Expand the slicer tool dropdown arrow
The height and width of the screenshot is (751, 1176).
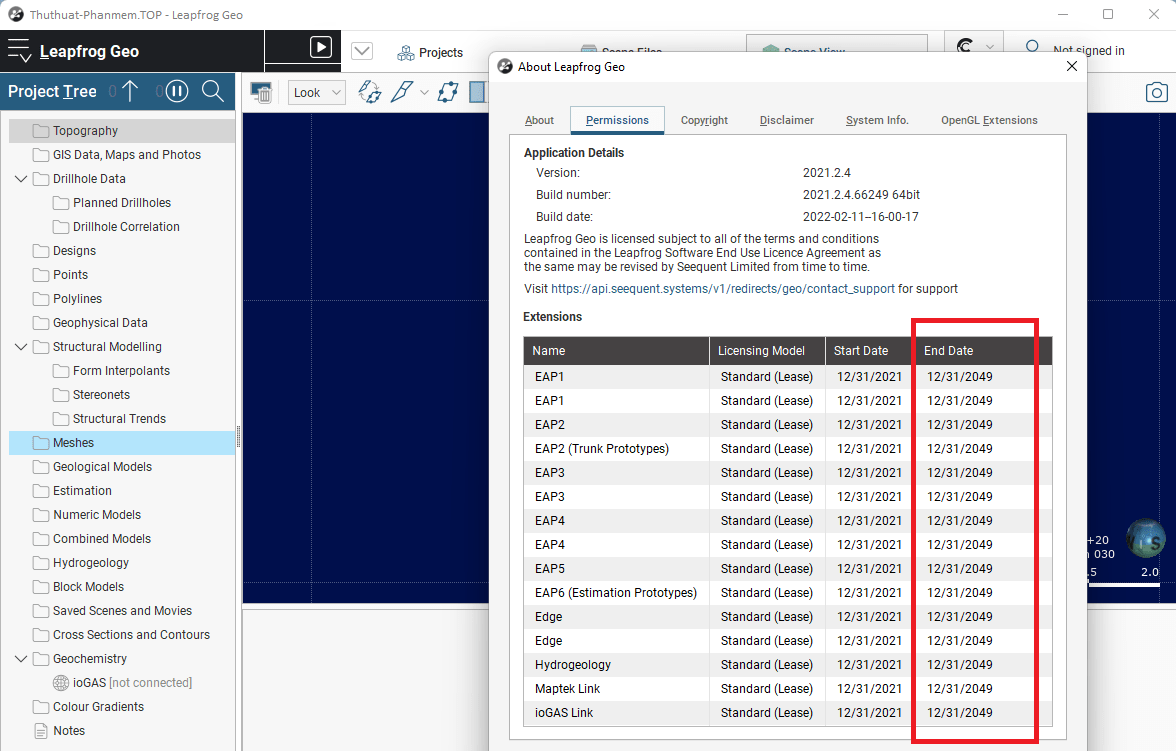click(424, 92)
